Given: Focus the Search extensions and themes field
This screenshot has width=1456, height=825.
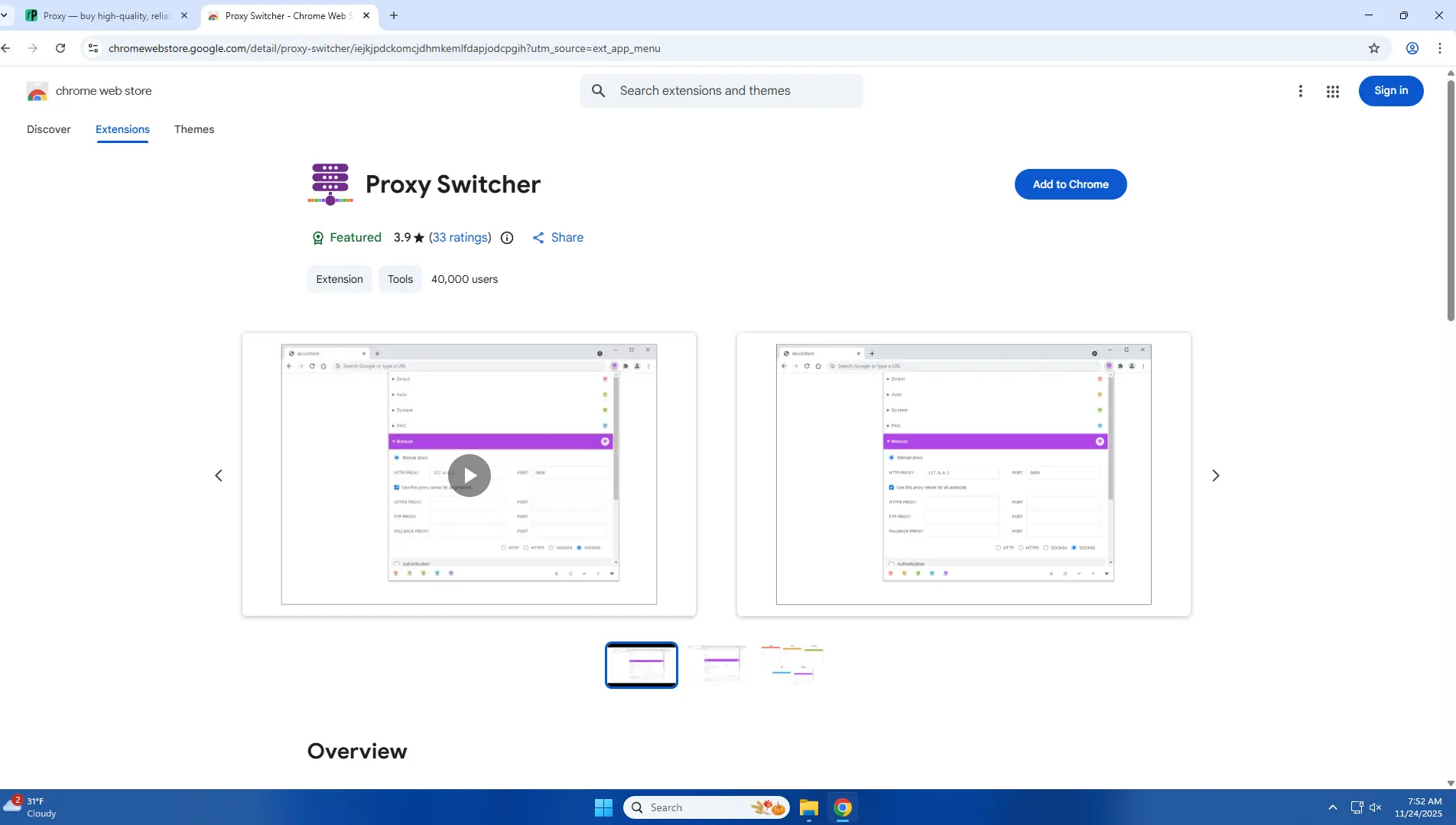Looking at the screenshot, I should 721,91.
